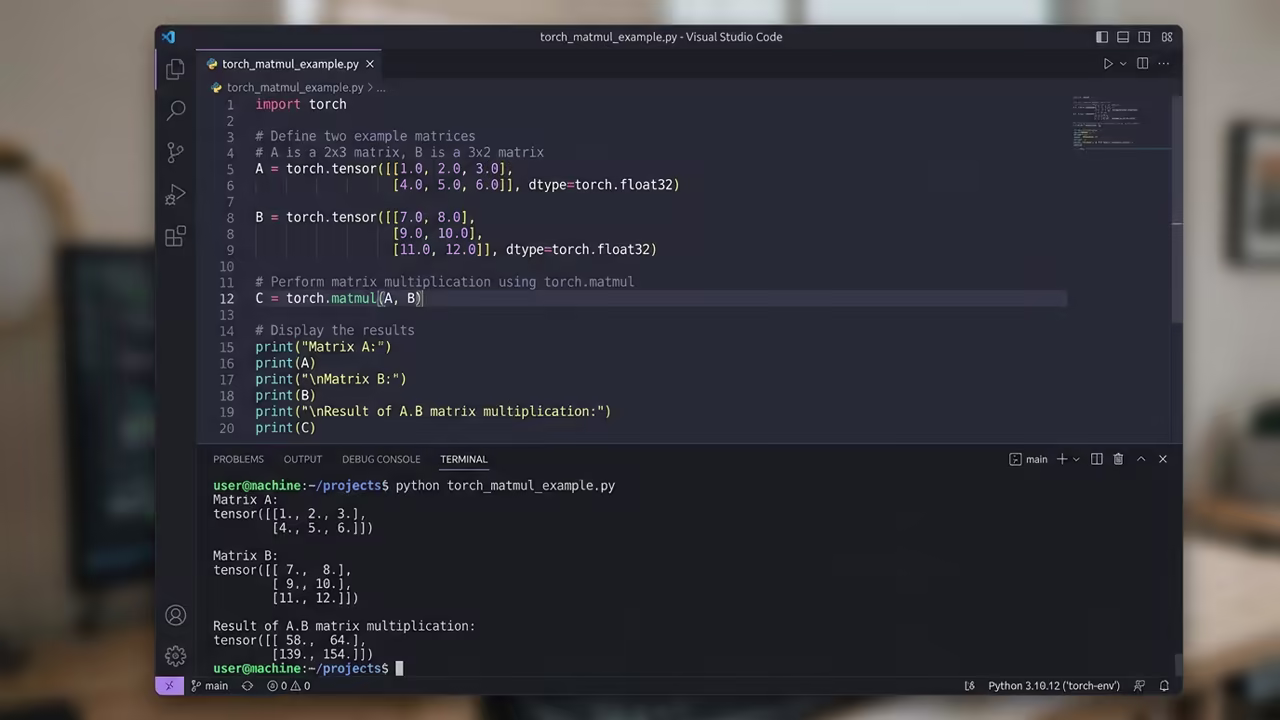
Task: Close the terminal panel
Action: (x=1162, y=459)
